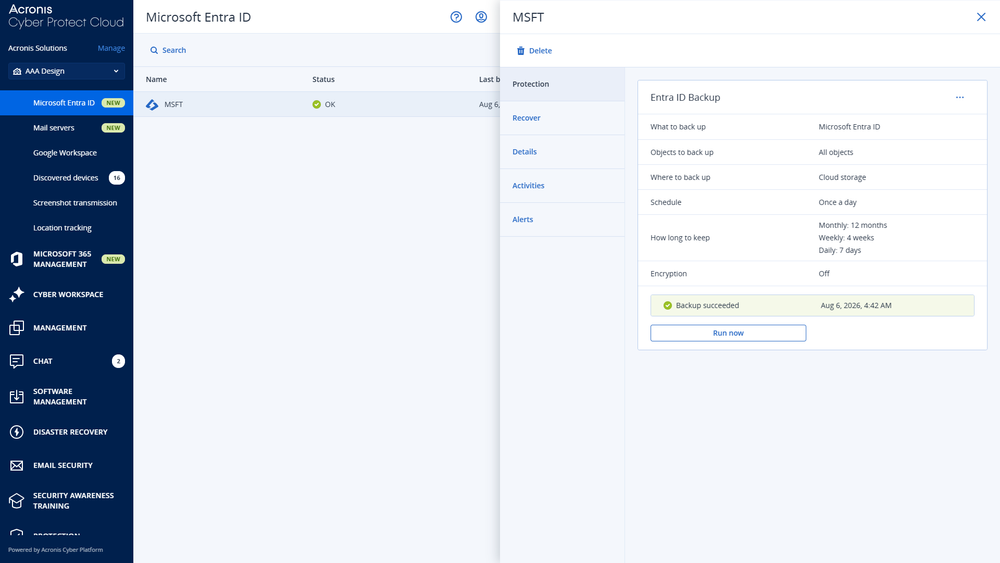Open Microsoft 365 Management section label
This screenshot has width=1000, height=563.
click(62, 259)
